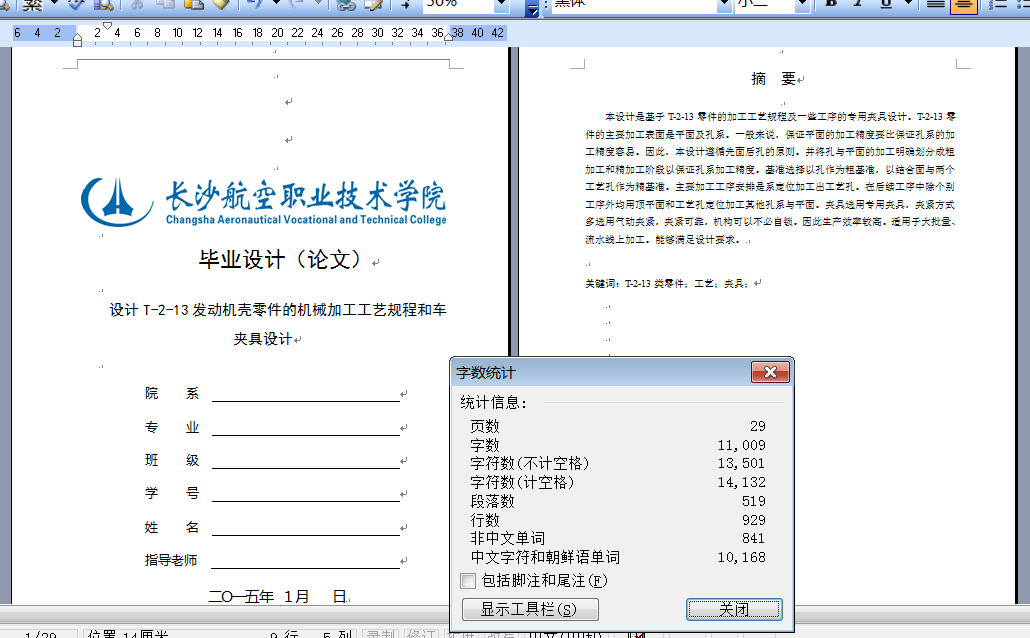Click the Changsha Aeronautical college logo image
The width and height of the screenshot is (1030, 638).
(264, 202)
